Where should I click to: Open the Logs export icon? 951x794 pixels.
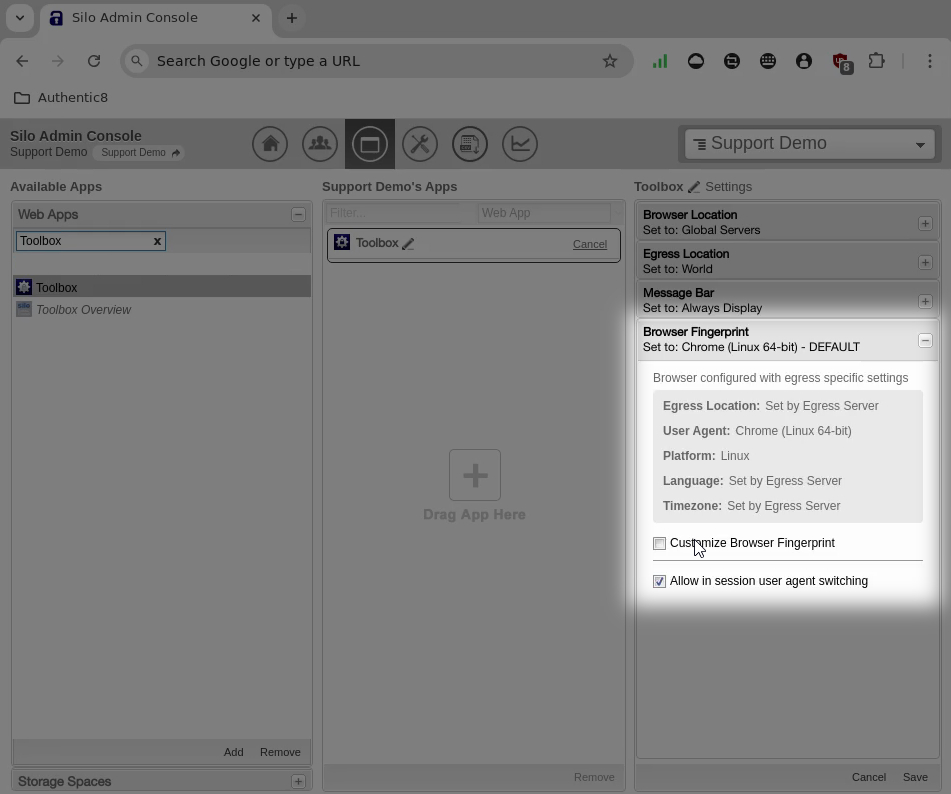[x=470, y=144]
